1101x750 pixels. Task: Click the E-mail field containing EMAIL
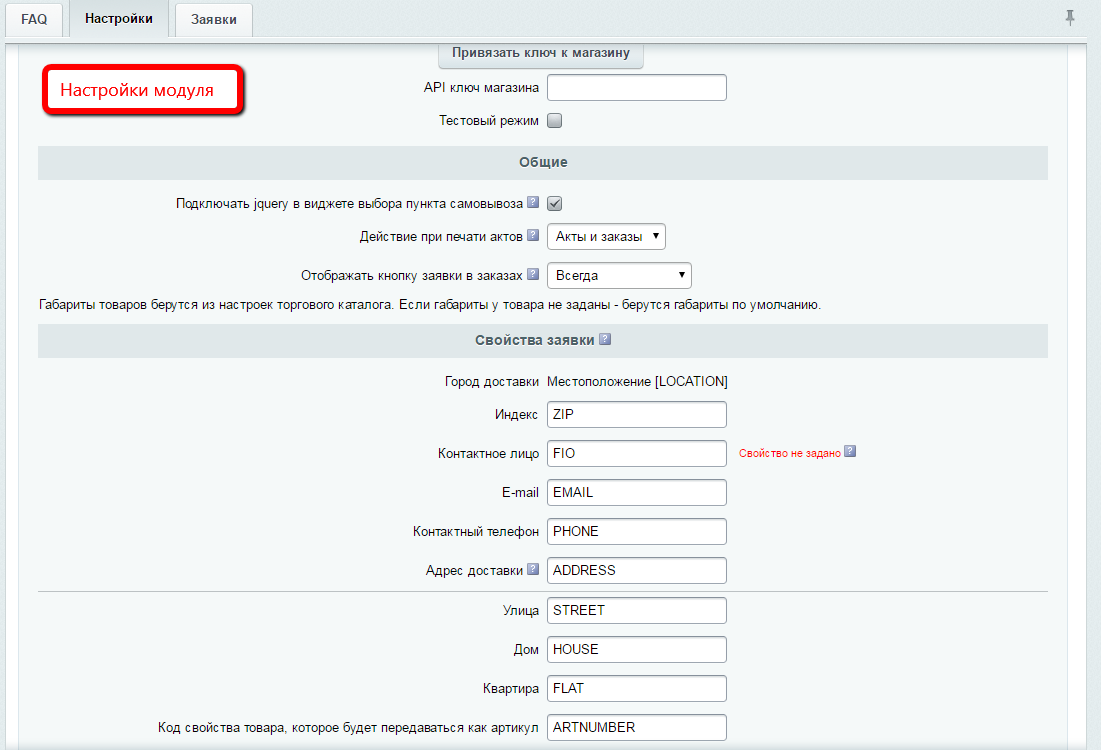coord(636,492)
